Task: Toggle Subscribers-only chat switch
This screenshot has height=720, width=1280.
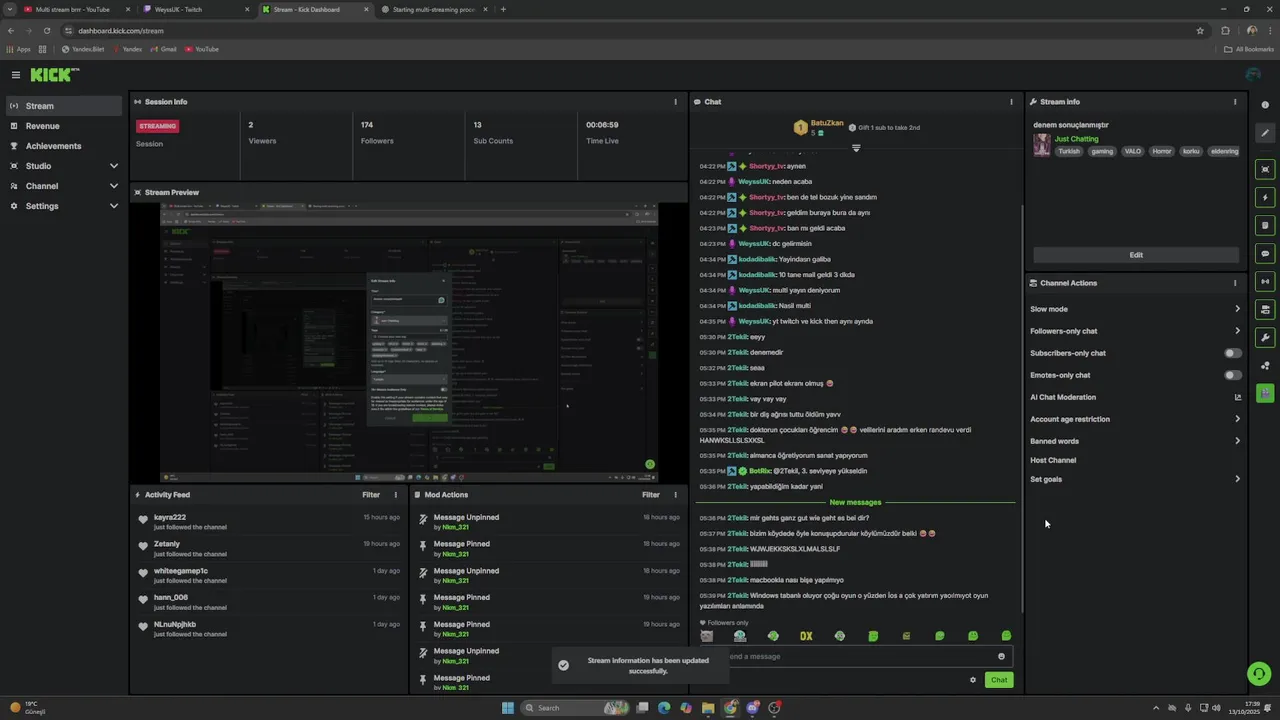Action: [1233, 353]
